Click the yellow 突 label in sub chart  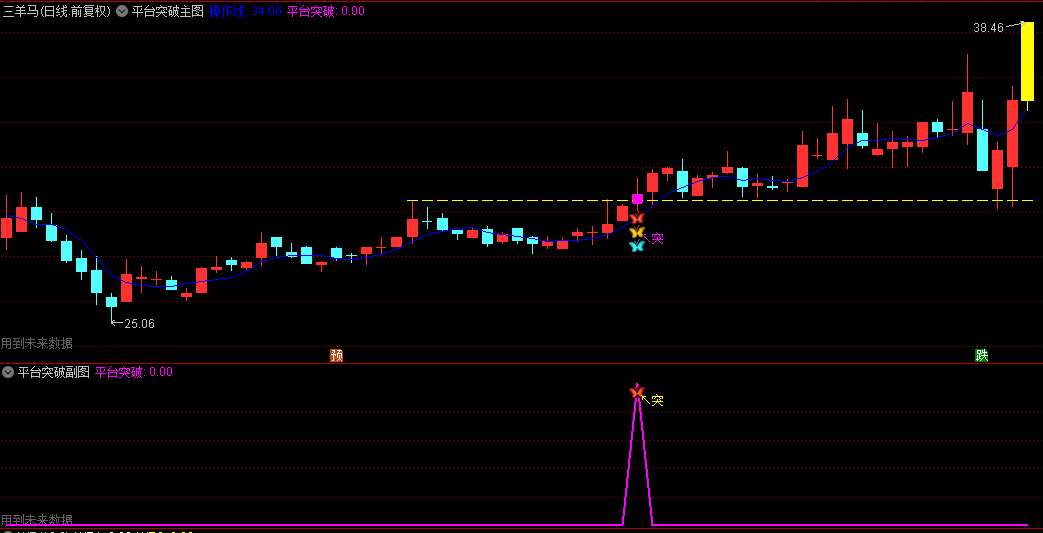[657, 401]
